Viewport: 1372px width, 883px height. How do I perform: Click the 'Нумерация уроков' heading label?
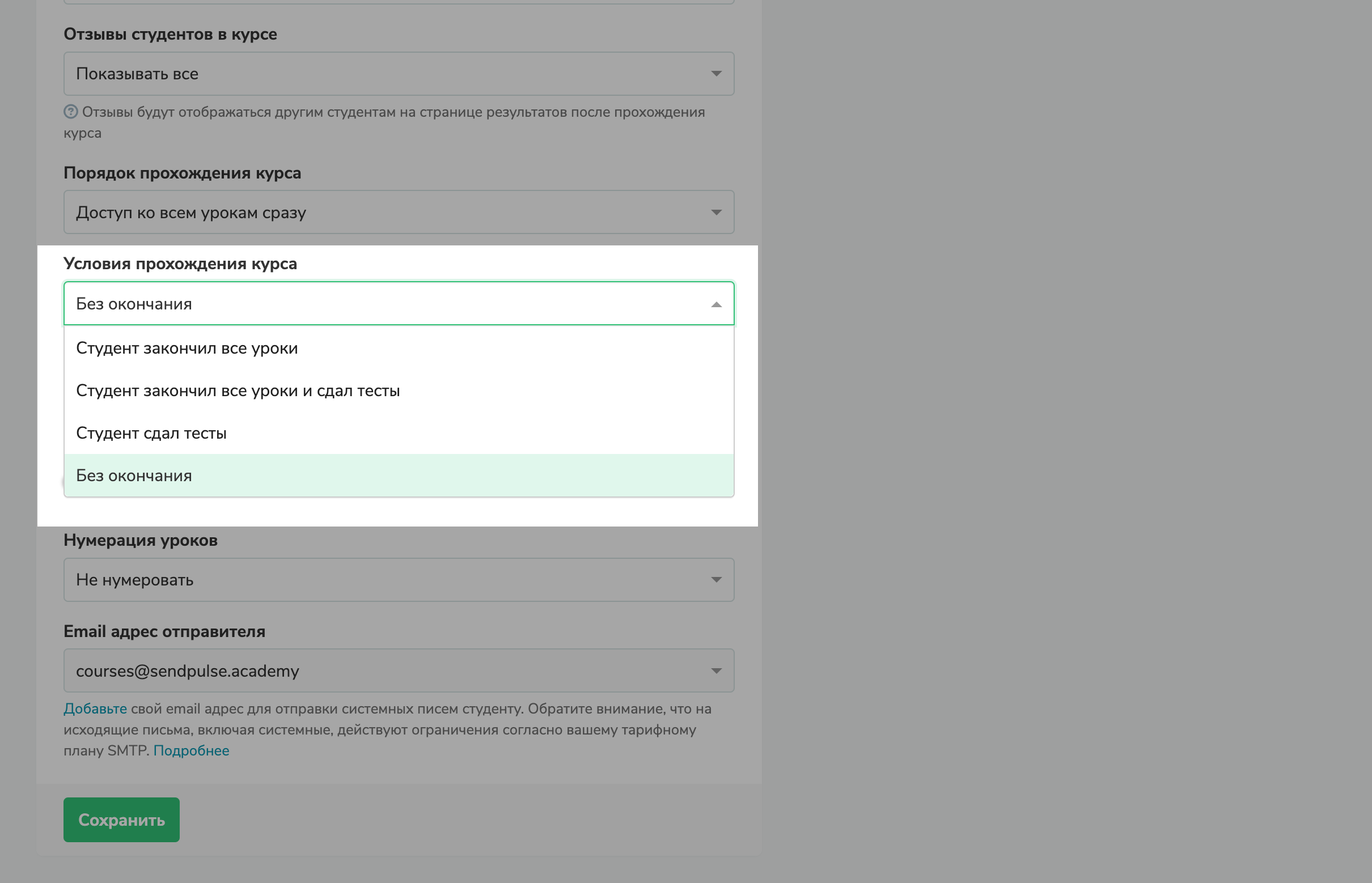click(141, 540)
